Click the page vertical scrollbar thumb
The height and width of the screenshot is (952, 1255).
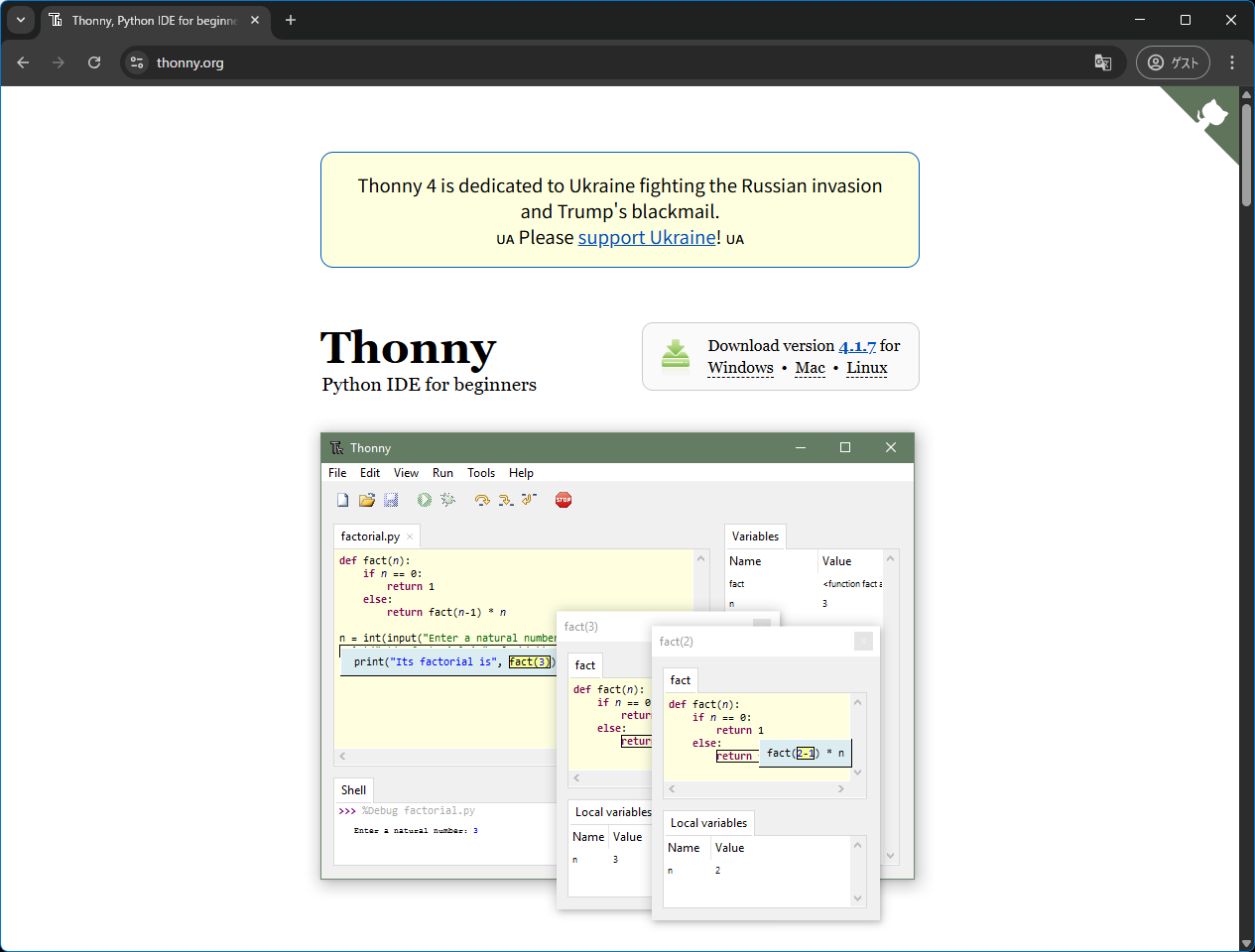click(x=1247, y=155)
